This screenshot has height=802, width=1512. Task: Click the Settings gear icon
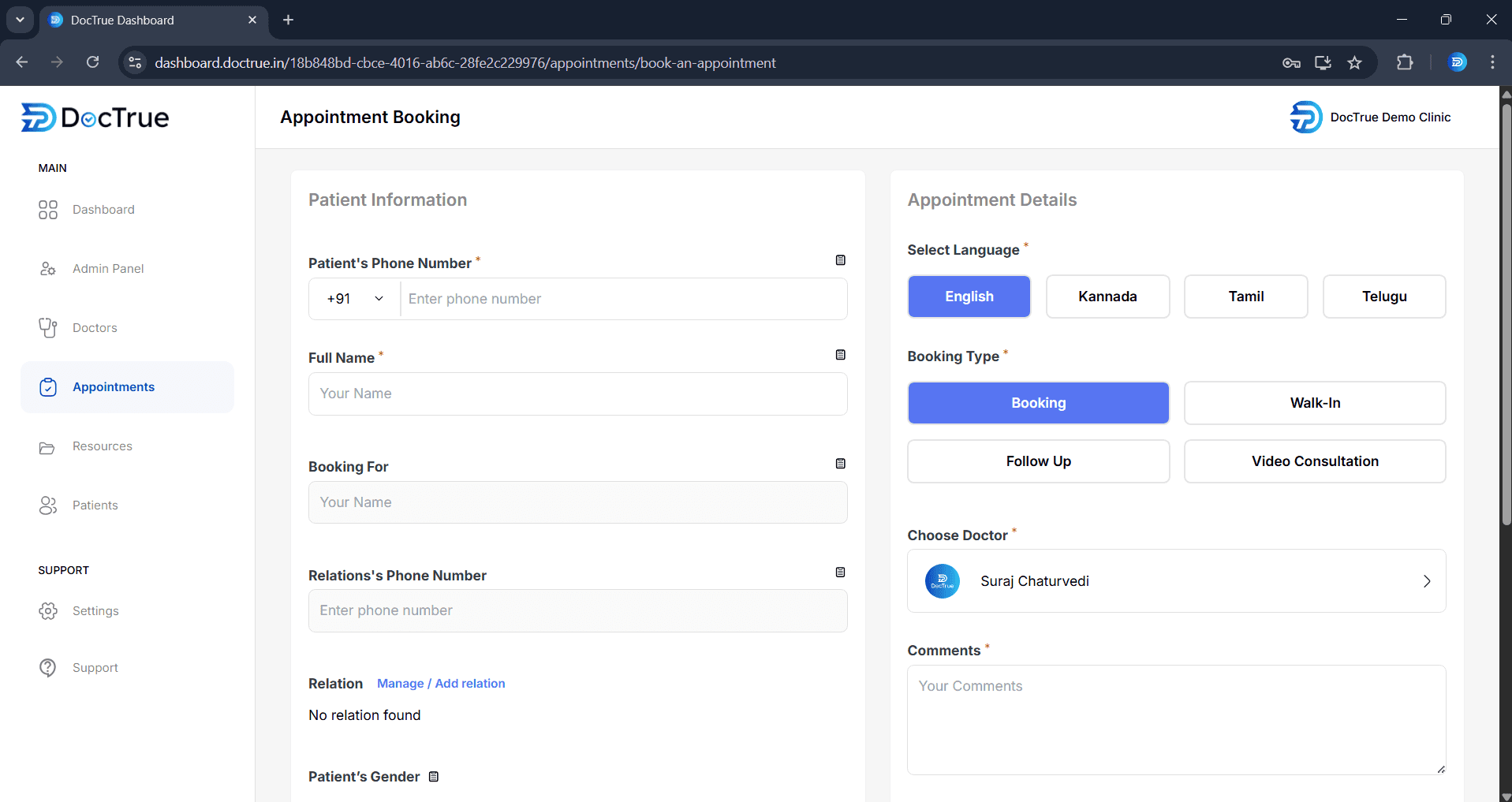coord(48,611)
